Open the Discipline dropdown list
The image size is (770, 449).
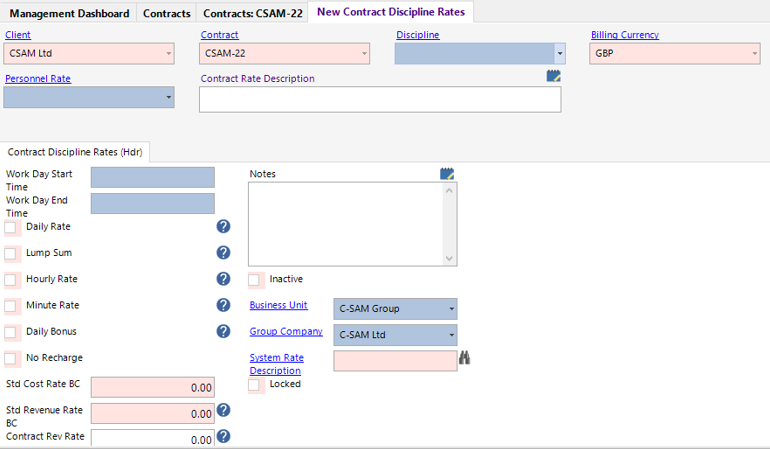pos(560,54)
